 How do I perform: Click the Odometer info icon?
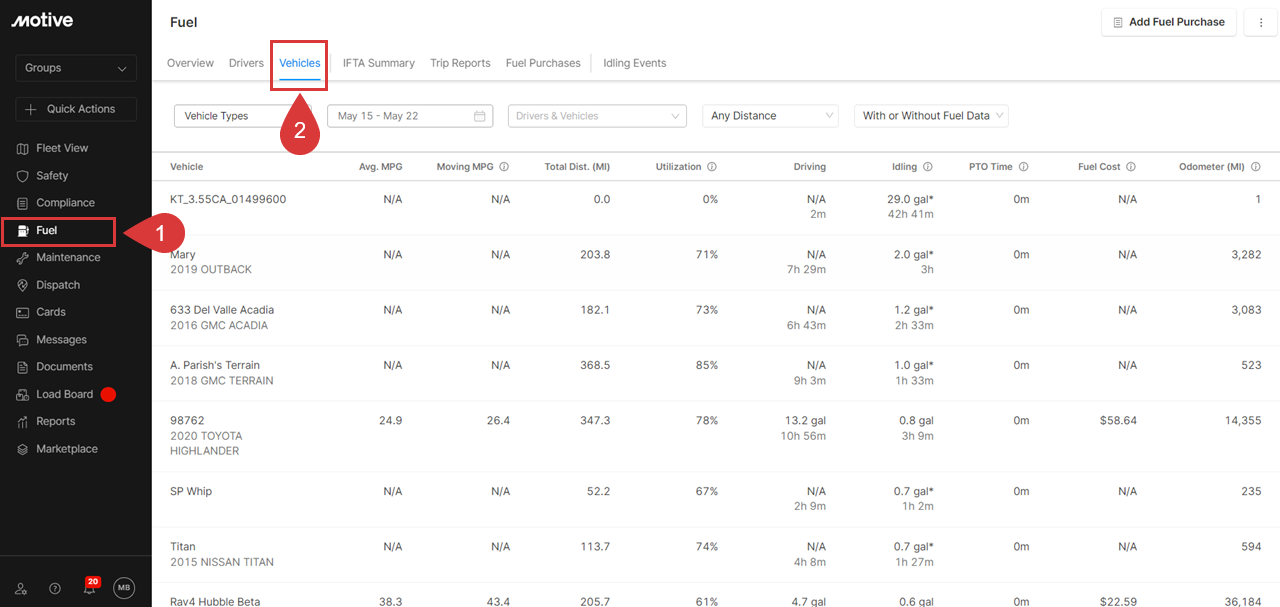pyautogui.click(x=1255, y=167)
